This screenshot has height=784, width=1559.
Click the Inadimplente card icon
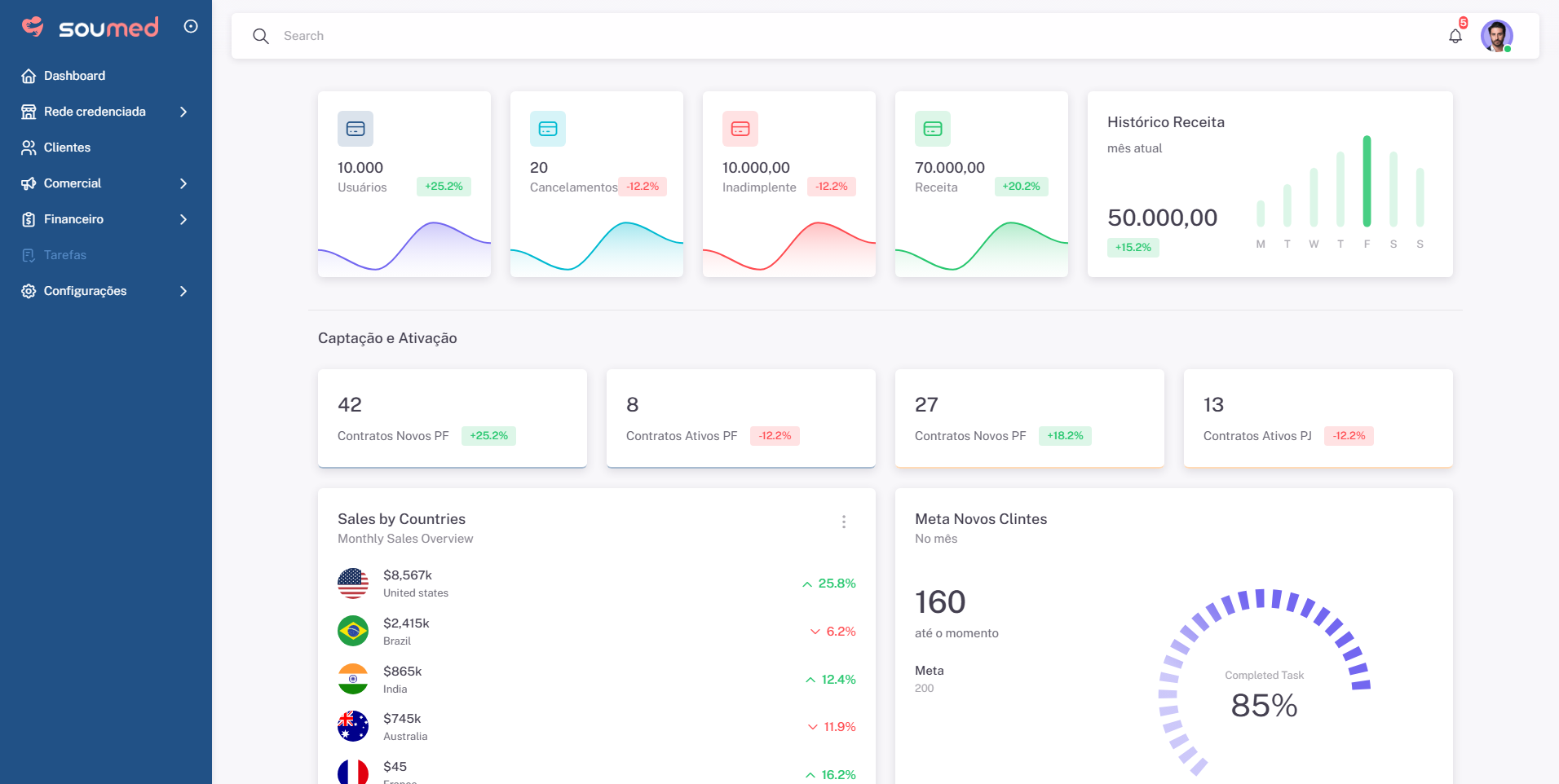pyautogui.click(x=740, y=129)
